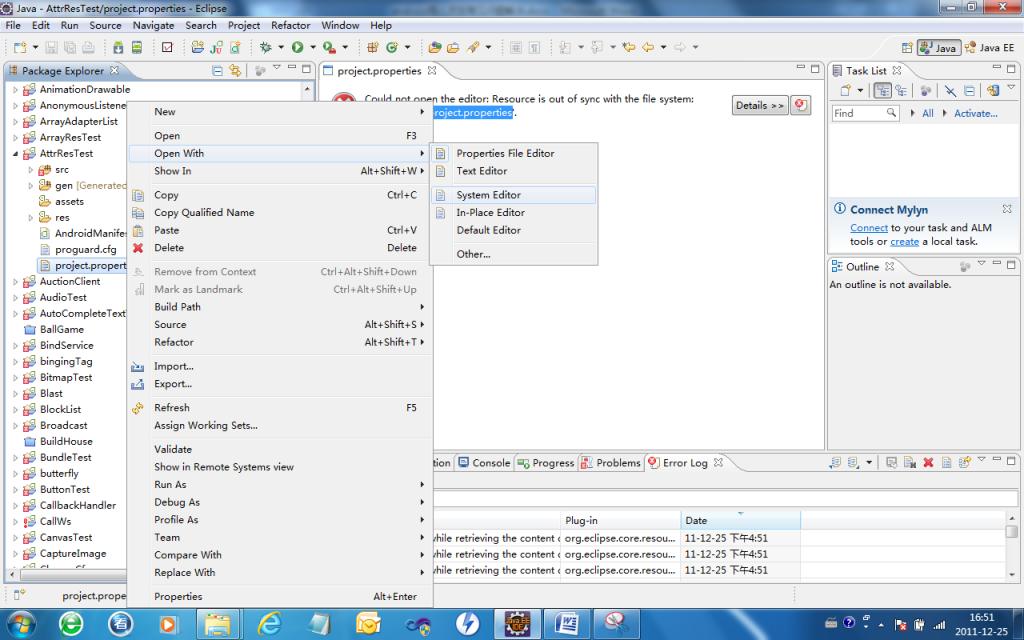Image resolution: width=1024 pixels, height=640 pixels.
Task: Expand the src folder under AttrResTest
Action: pos(31,170)
